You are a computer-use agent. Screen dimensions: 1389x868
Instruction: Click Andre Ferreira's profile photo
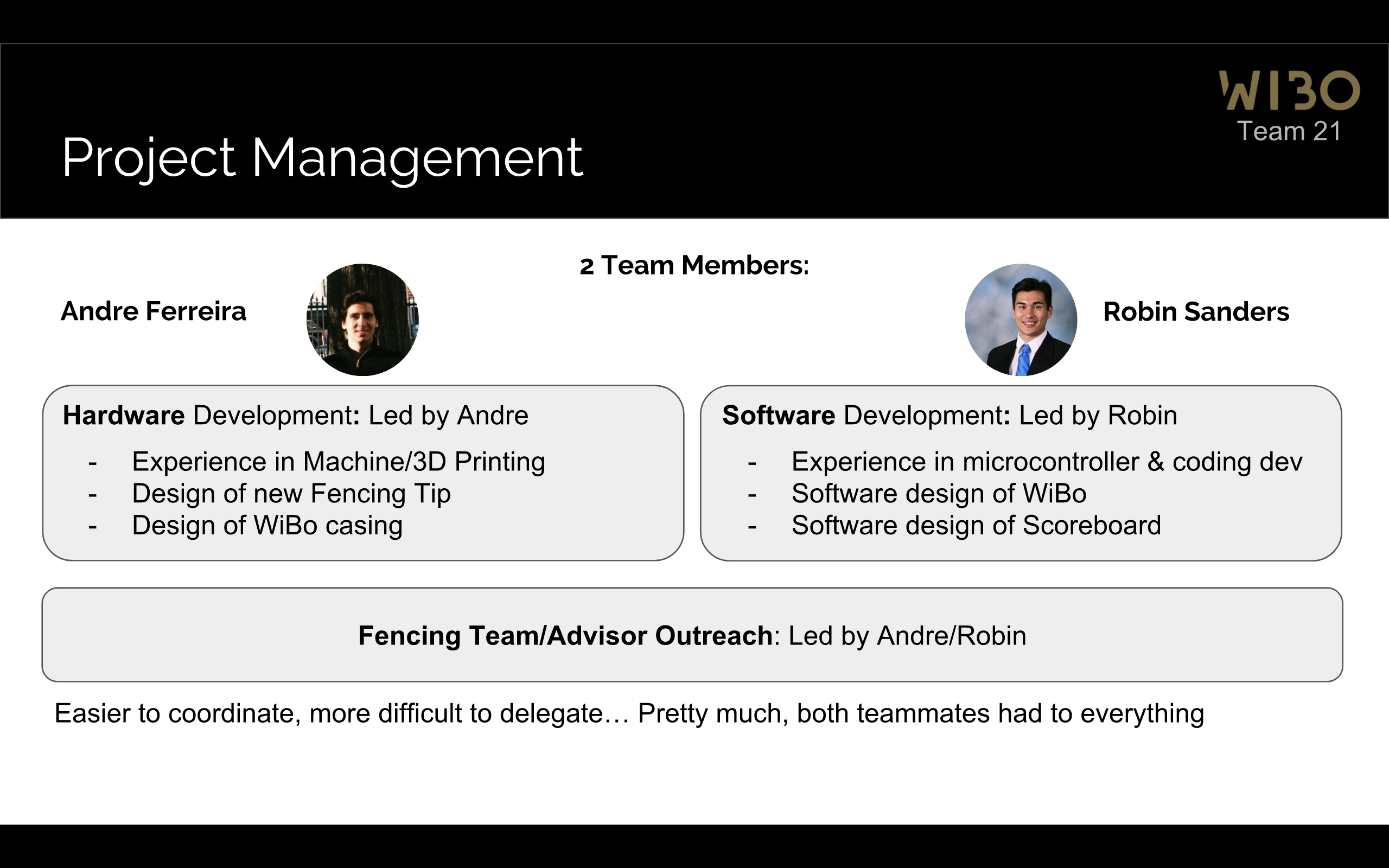(362, 320)
